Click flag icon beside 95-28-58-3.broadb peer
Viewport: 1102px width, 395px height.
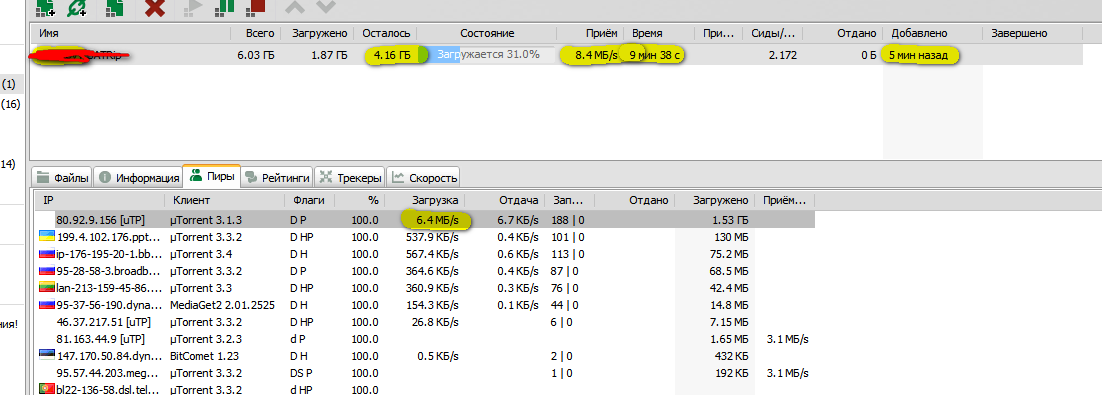tap(46, 271)
